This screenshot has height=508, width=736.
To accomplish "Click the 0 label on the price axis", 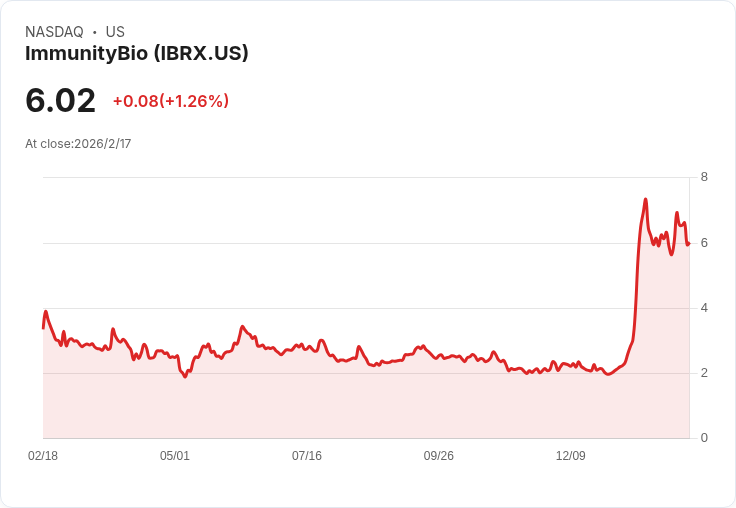I will tap(704, 438).
